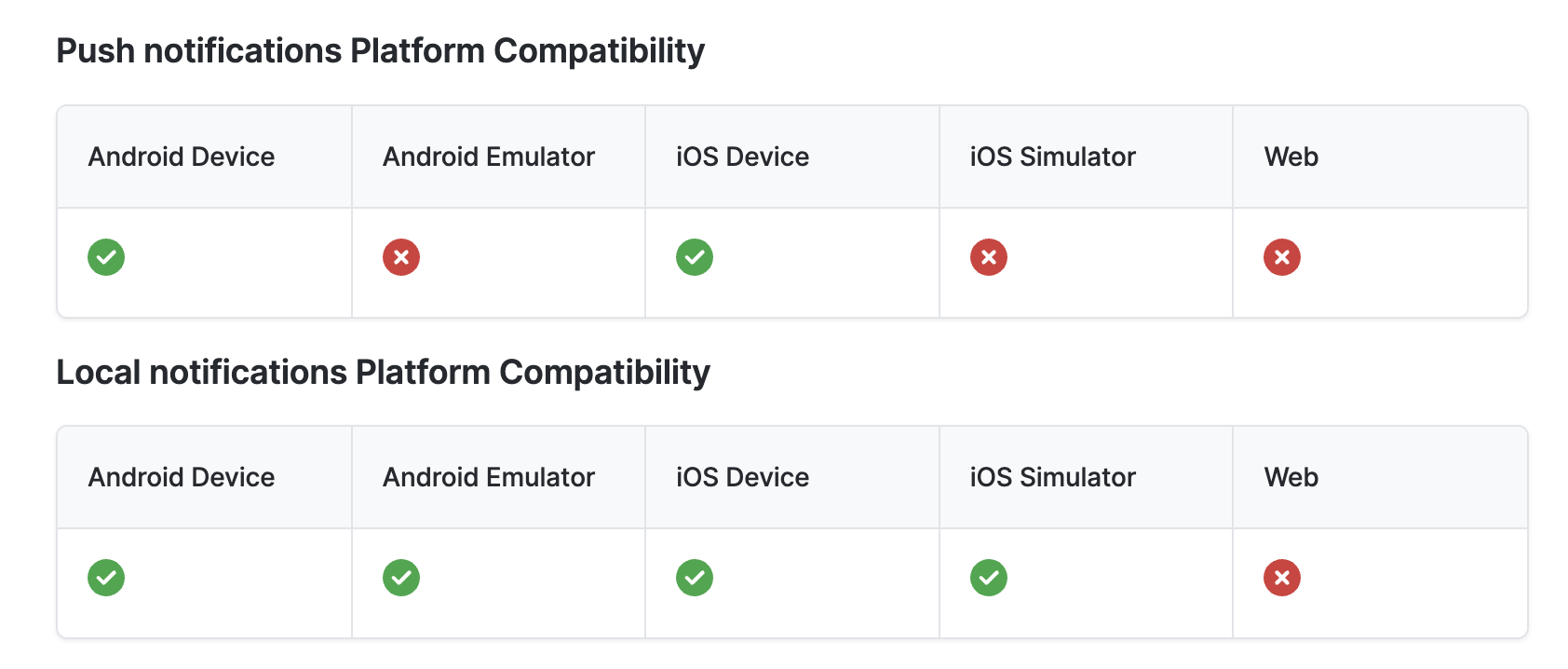Click Web header in Local table
Image resolution: width=1568 pixels, height=669 pixels.
[x=1291, y=477]
